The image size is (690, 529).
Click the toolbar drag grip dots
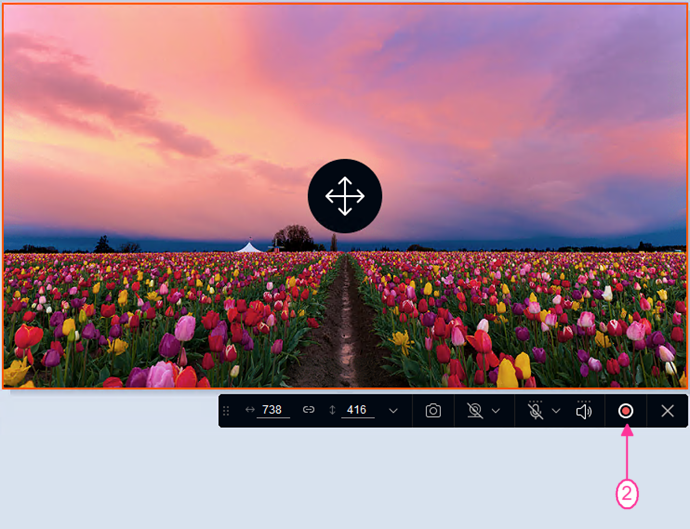226,411
